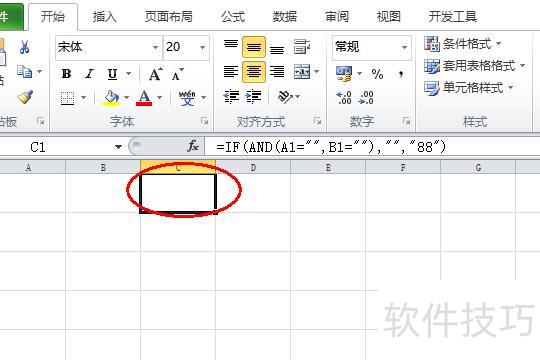540x360 pixels.
Task: Decrease indent
Action: [231, 97]
